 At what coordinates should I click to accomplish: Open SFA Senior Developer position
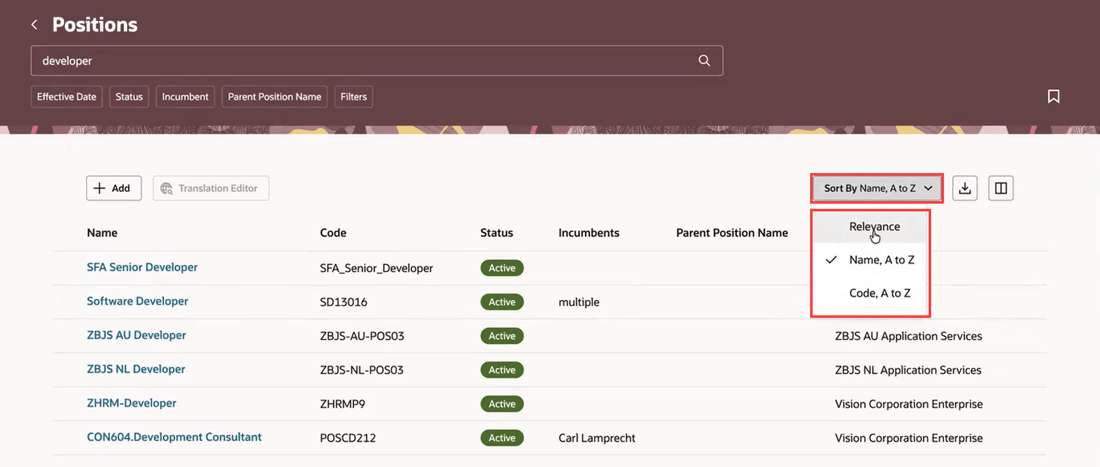(x=142, y=267)
